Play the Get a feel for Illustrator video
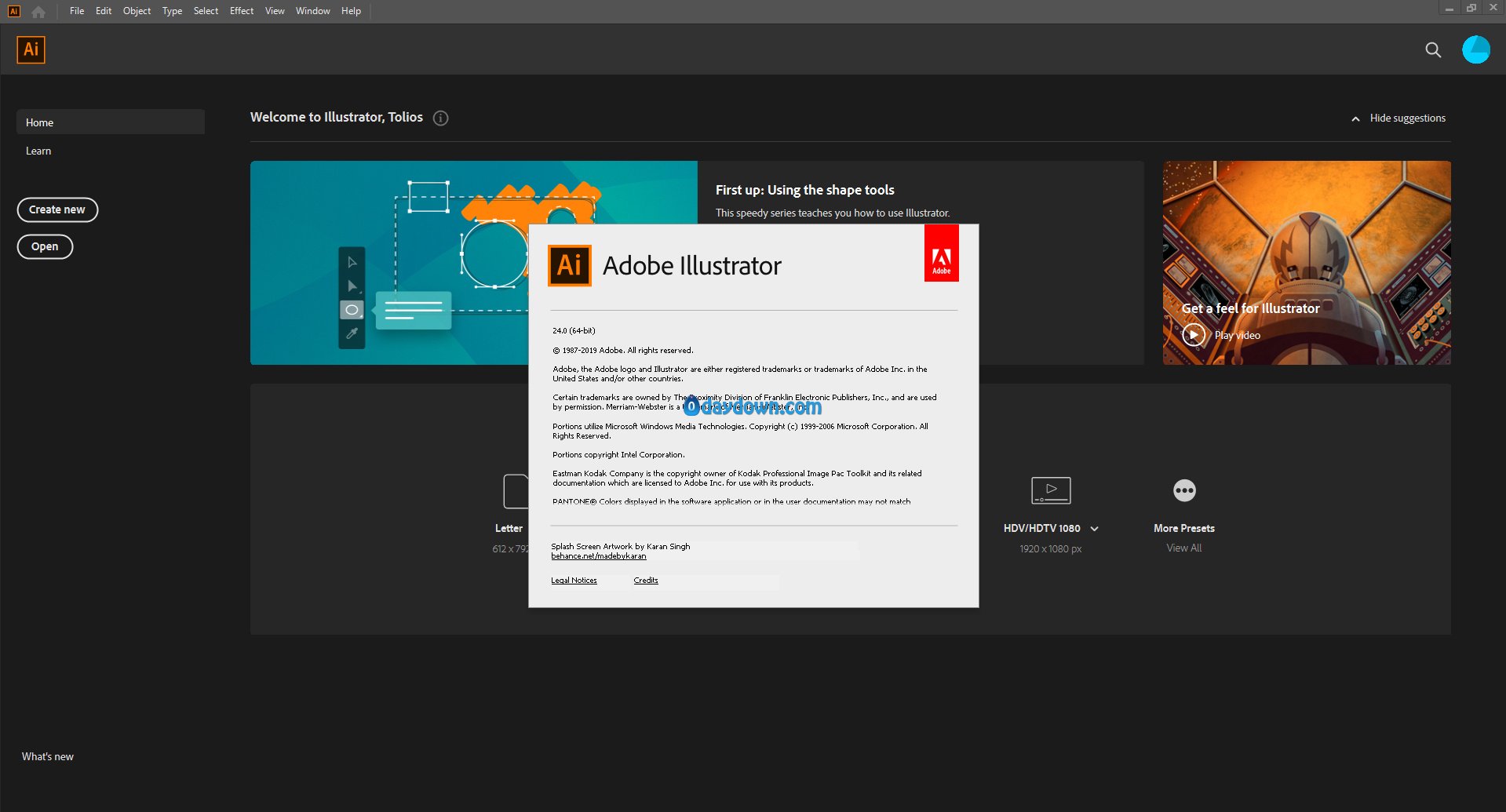This screenshot has height=812, width=1506. point(1194,335)
